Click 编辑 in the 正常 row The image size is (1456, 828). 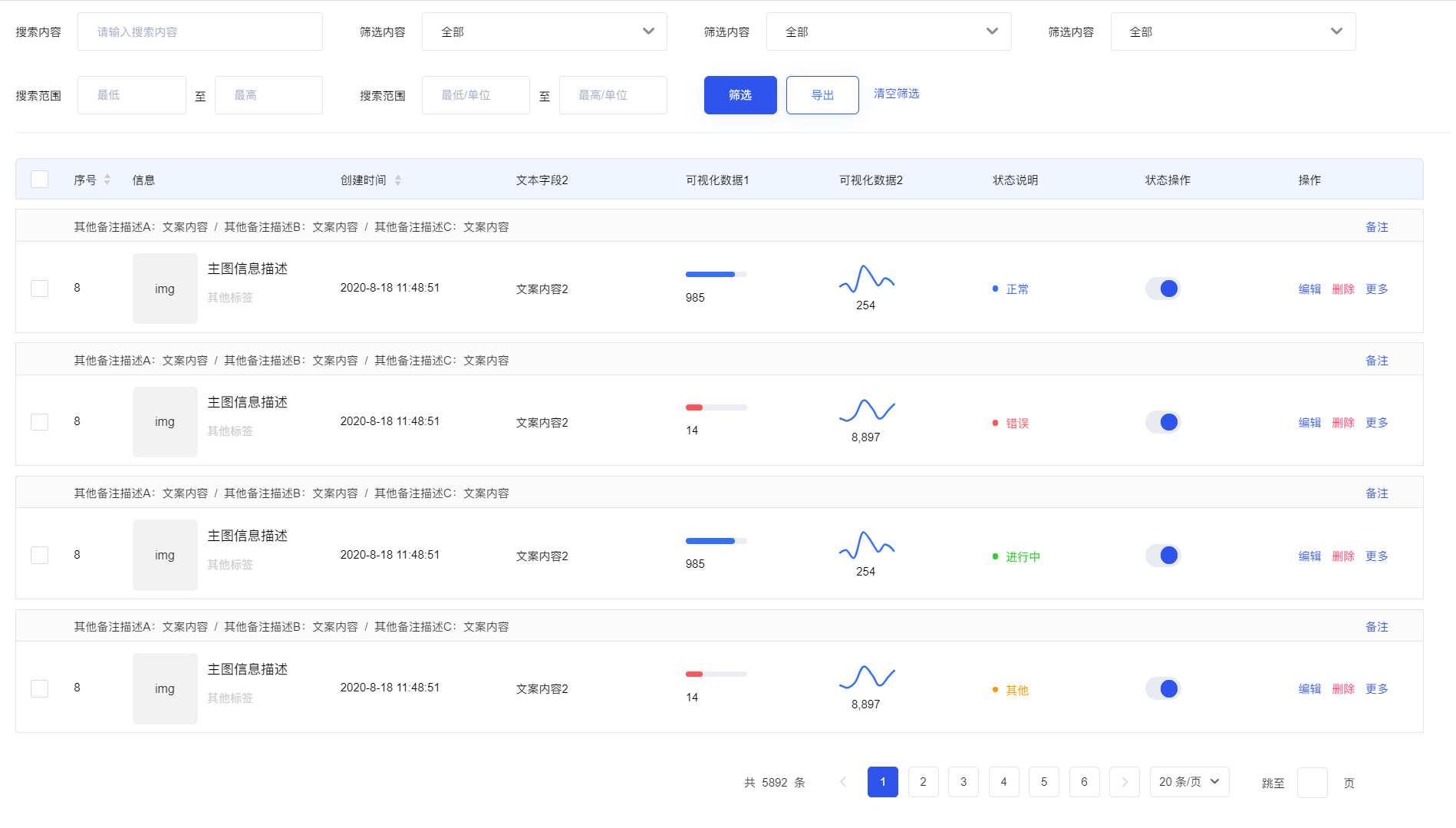(1309, 289)
